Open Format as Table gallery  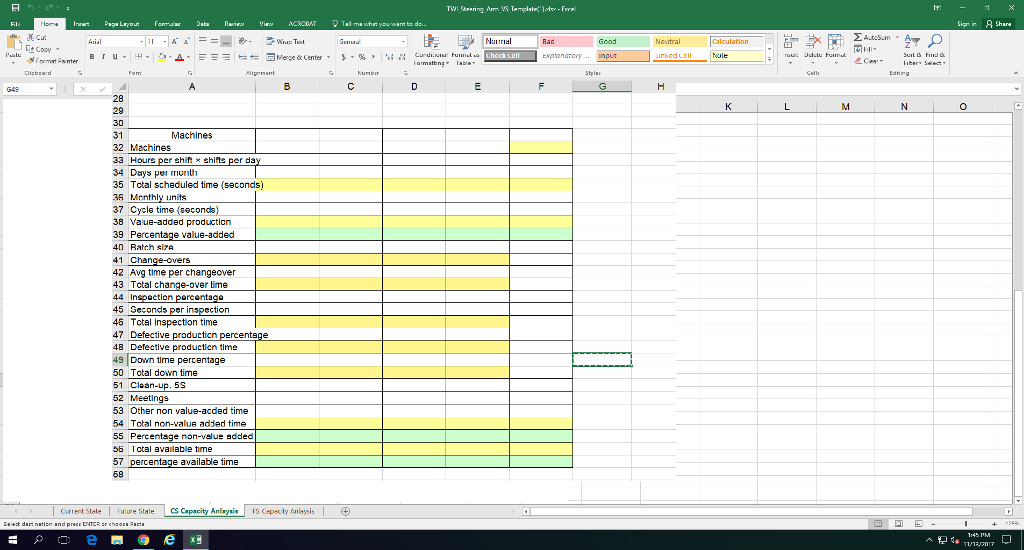[x=465, y=50]
